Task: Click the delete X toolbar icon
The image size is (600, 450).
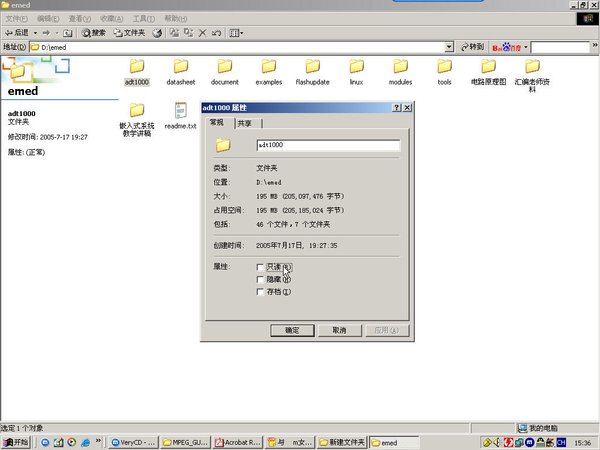Action: pos(203,33)
